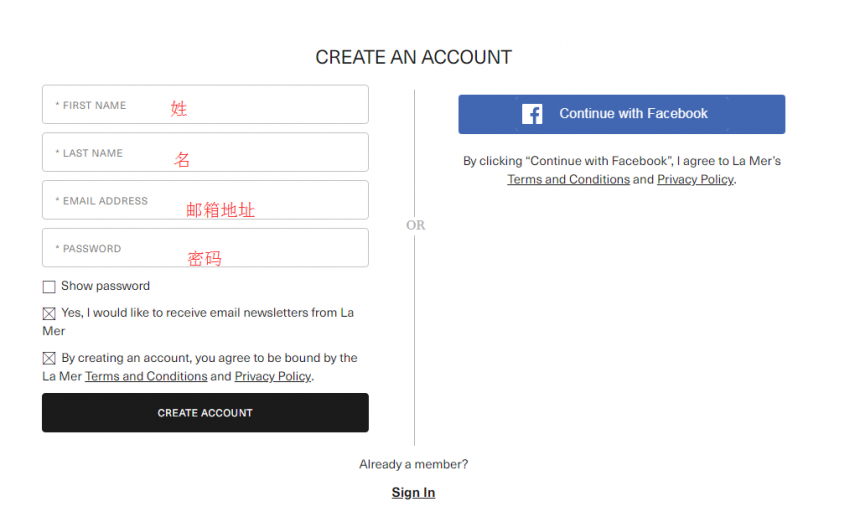Go to Sign In link
860x517 pixels.
click(414, 493)
